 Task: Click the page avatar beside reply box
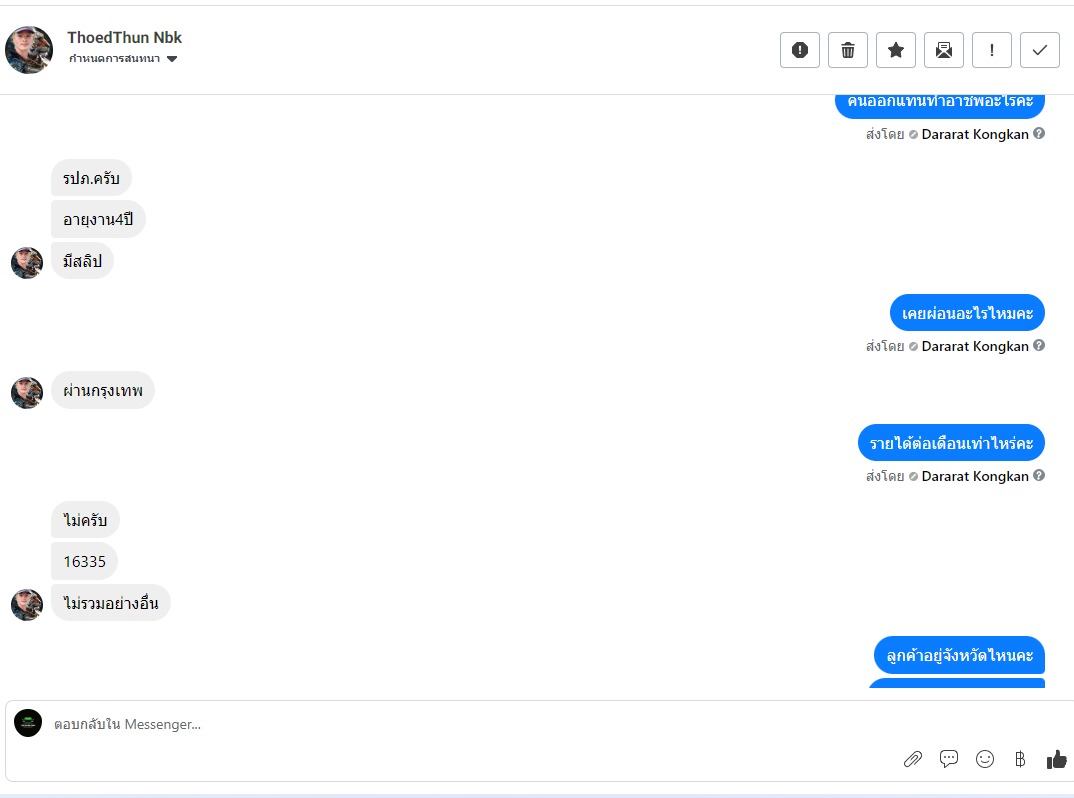[x=28, y=723]
